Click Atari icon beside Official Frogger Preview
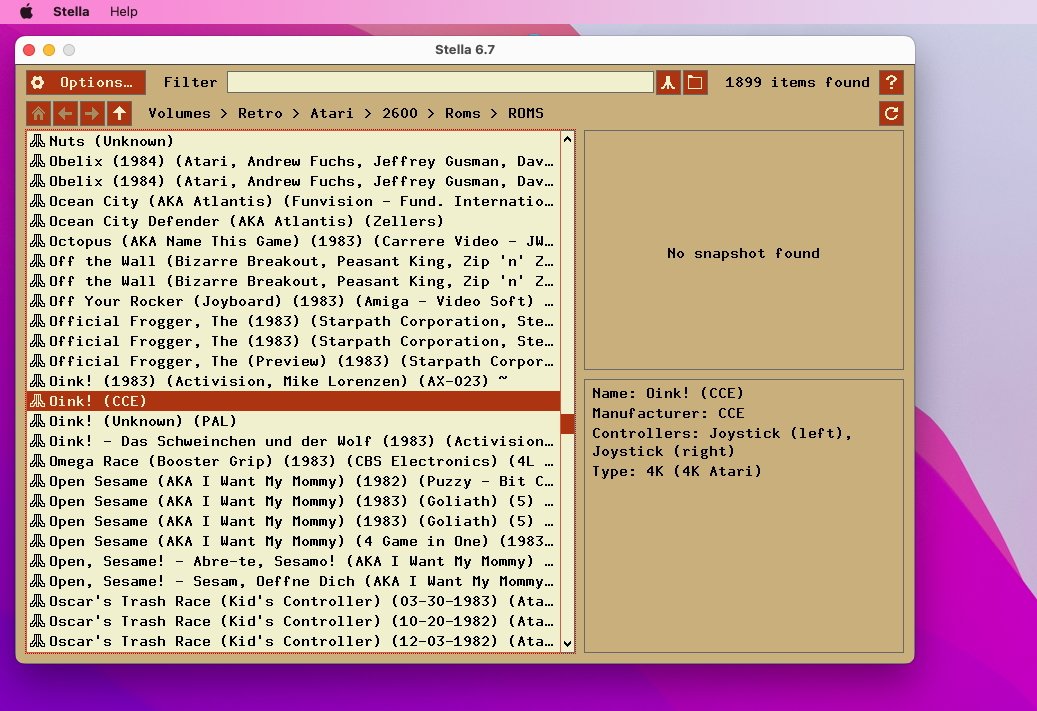The height and width of the screenshot is (711, 1037). tap(38, 360)
